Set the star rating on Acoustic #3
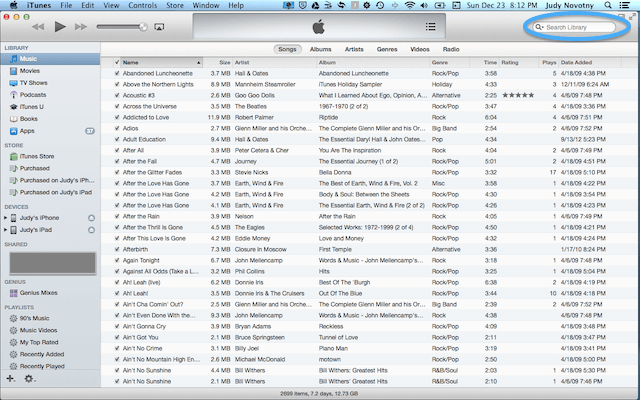 518,96
